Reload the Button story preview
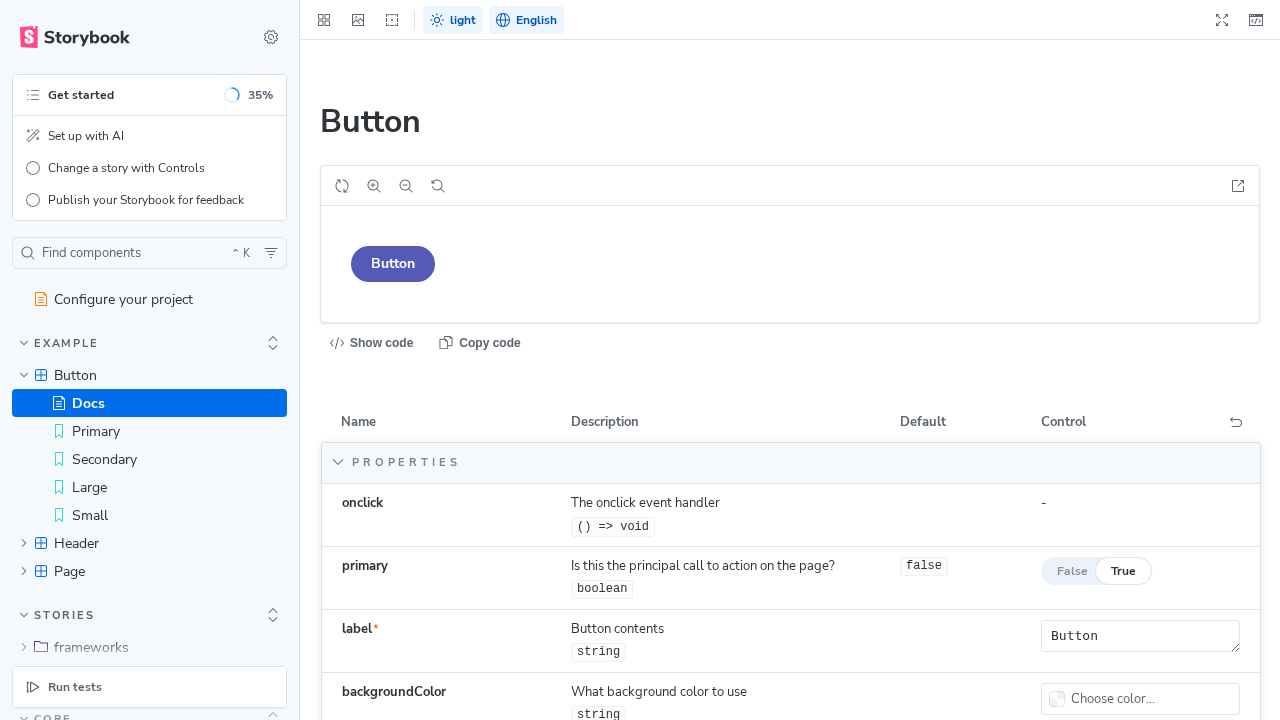 tap(342, 186)
